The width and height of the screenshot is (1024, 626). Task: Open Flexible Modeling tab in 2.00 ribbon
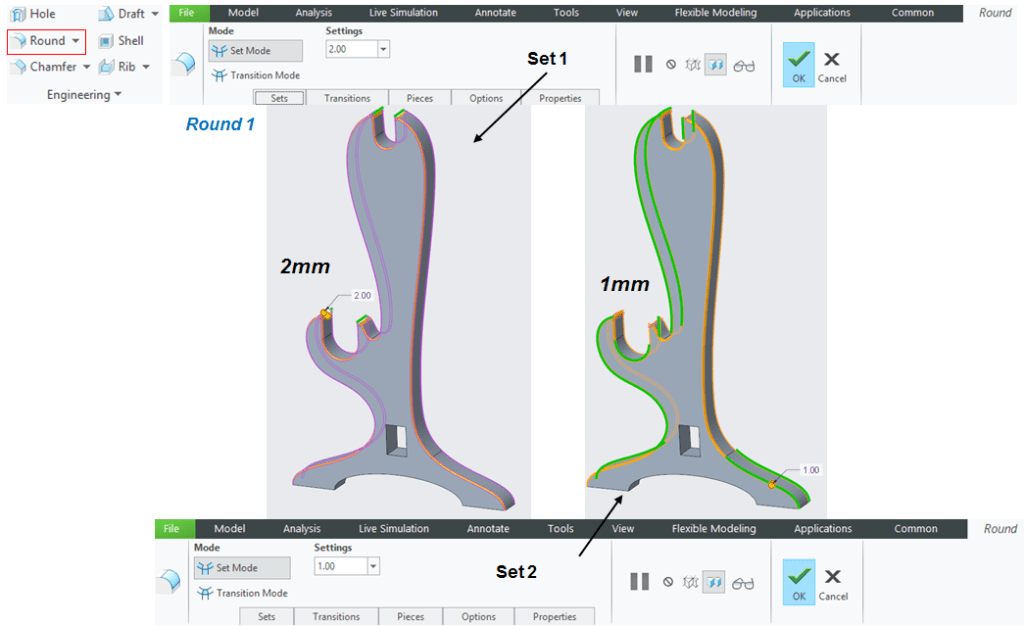[x=715, y=13]
